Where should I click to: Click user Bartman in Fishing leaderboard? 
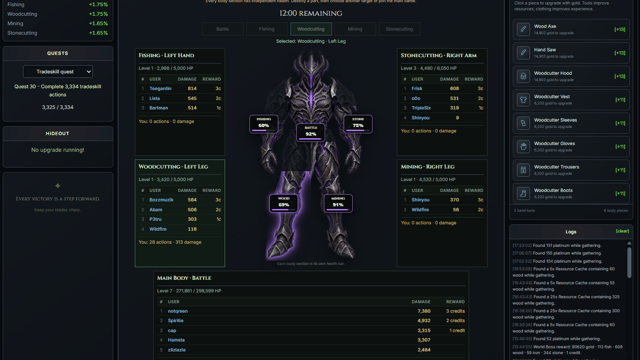tap(158, 108)
